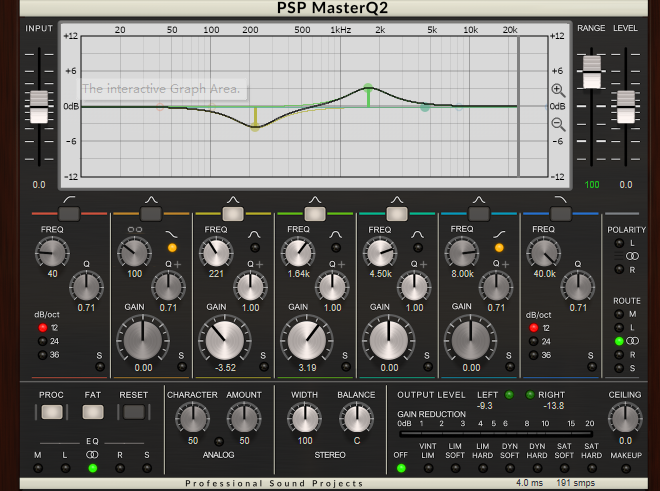Set ROUTE to L

(x=619, y=328)
